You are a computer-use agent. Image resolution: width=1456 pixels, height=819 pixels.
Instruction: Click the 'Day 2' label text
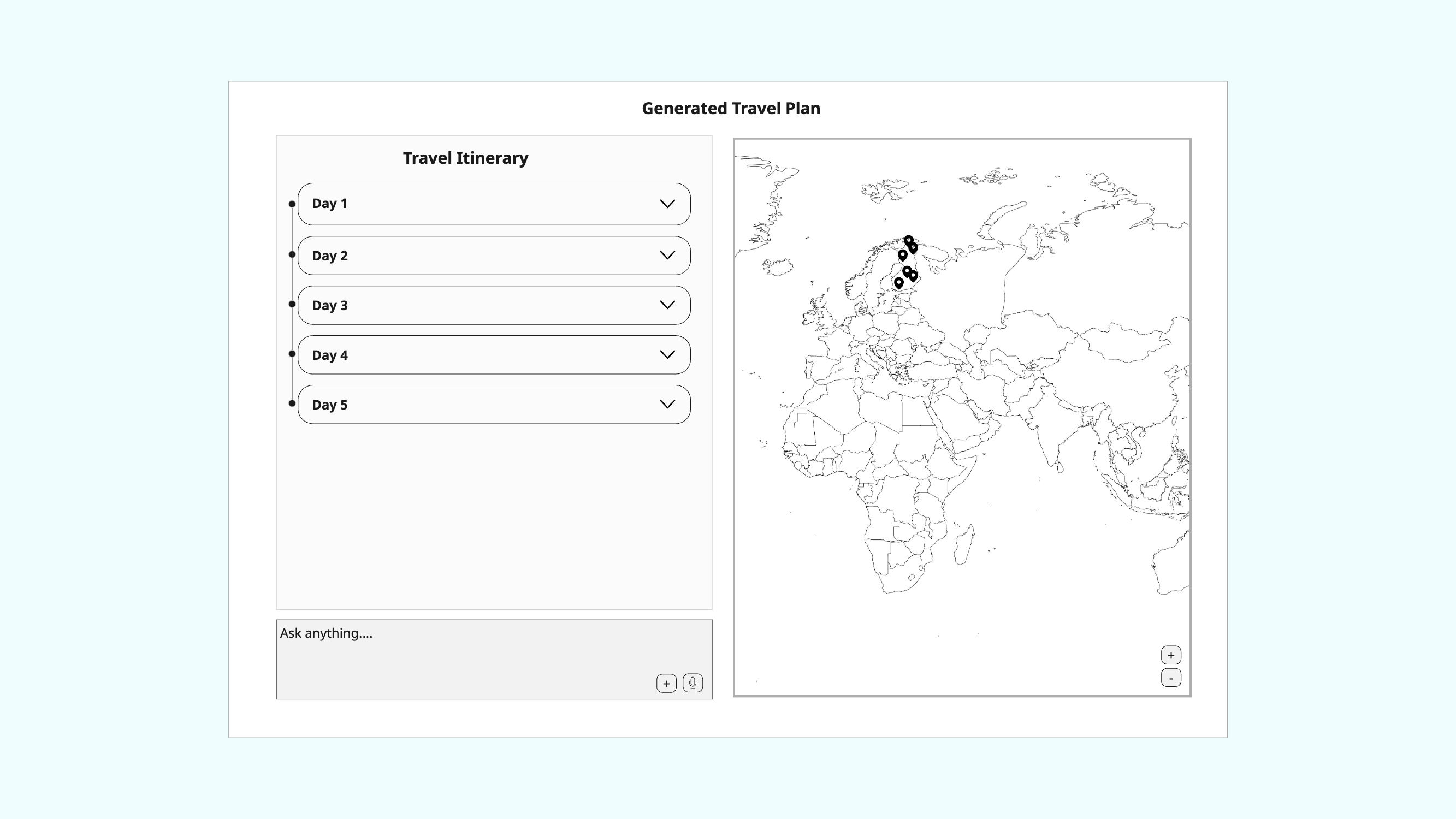coord(329,256)
